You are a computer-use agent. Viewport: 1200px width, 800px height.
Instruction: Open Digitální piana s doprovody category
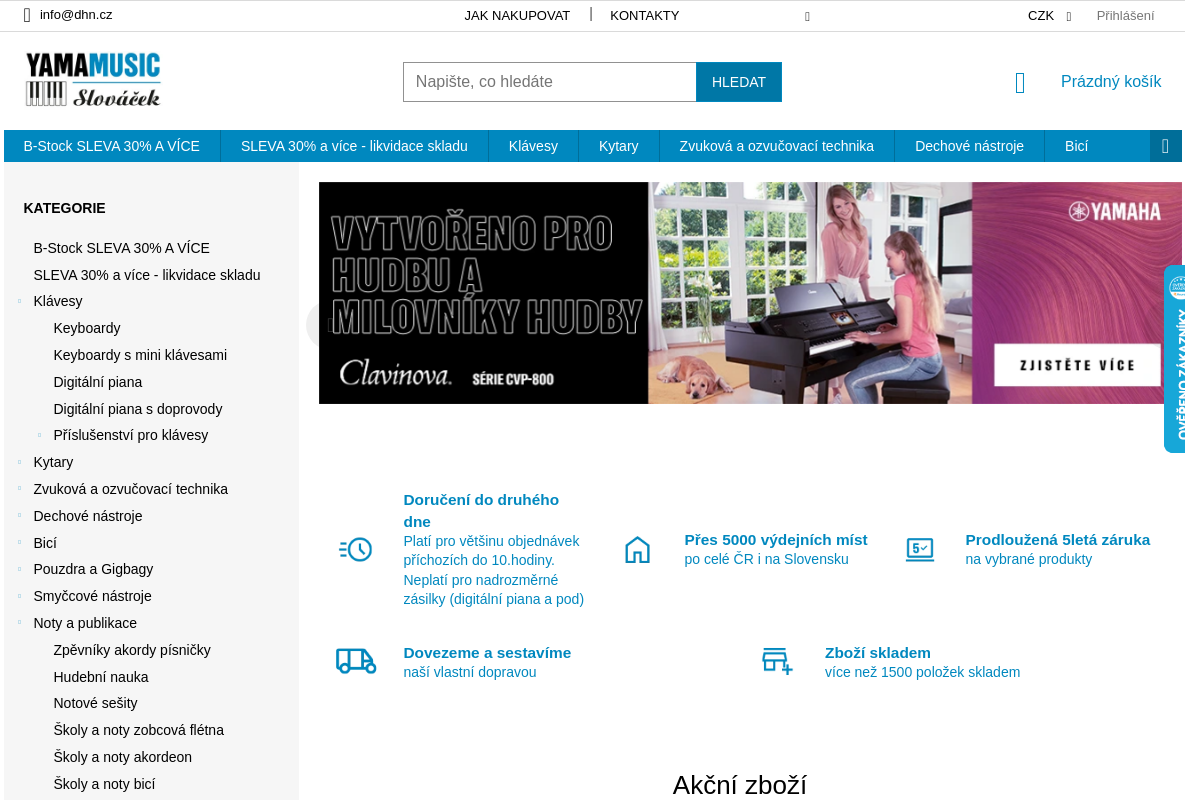click(x=138, y=409)
